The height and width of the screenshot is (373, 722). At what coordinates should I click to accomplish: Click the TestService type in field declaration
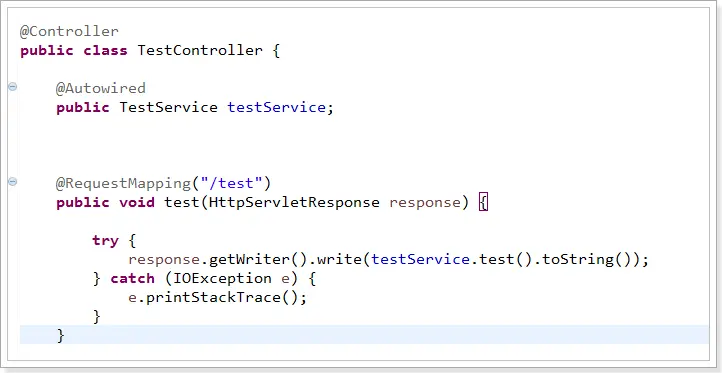(x=169, y=107)
